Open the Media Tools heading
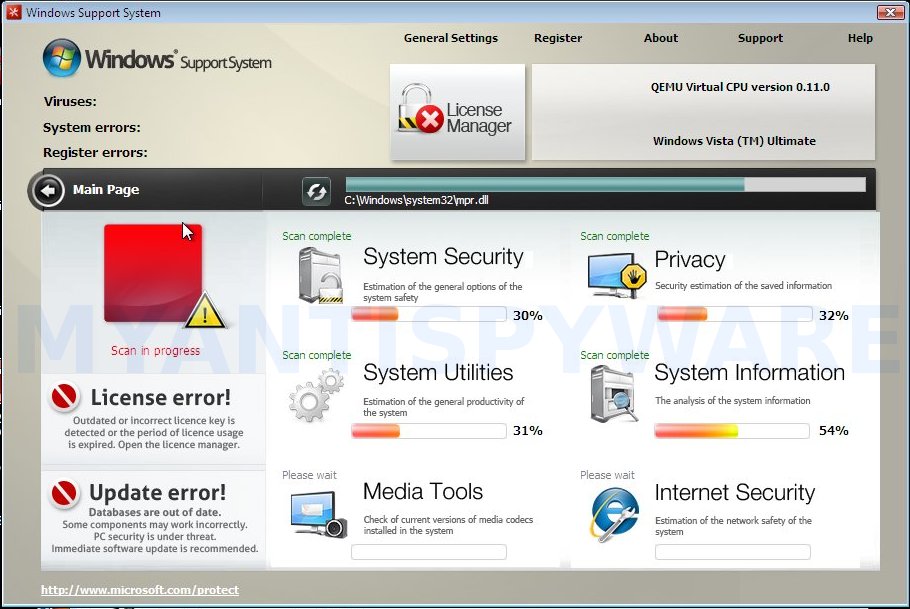The height and width of the screenshot is (609, 910). [x=423, y=492]
